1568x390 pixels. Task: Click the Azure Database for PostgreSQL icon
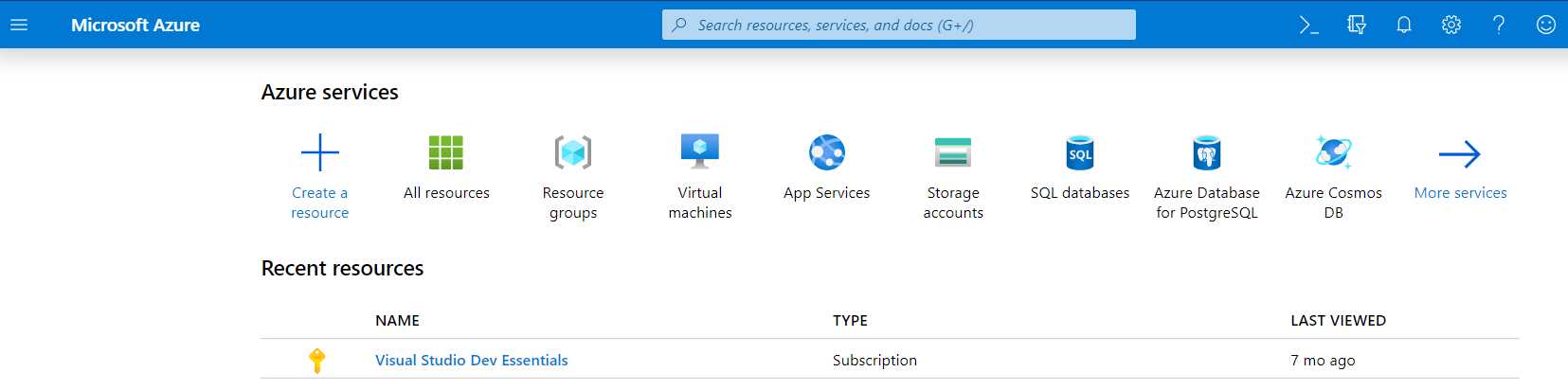tap(1207, 152)
